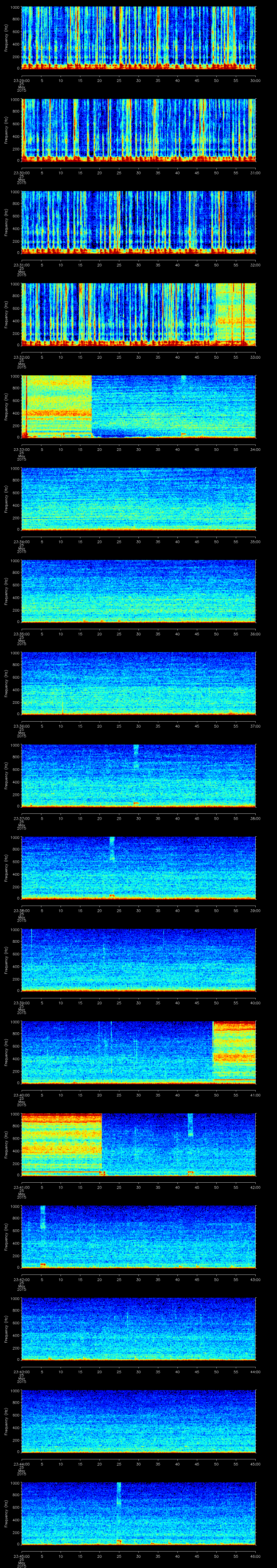Click the high-frequency burst in the 23:45:00 panel

click(119, 1494)
